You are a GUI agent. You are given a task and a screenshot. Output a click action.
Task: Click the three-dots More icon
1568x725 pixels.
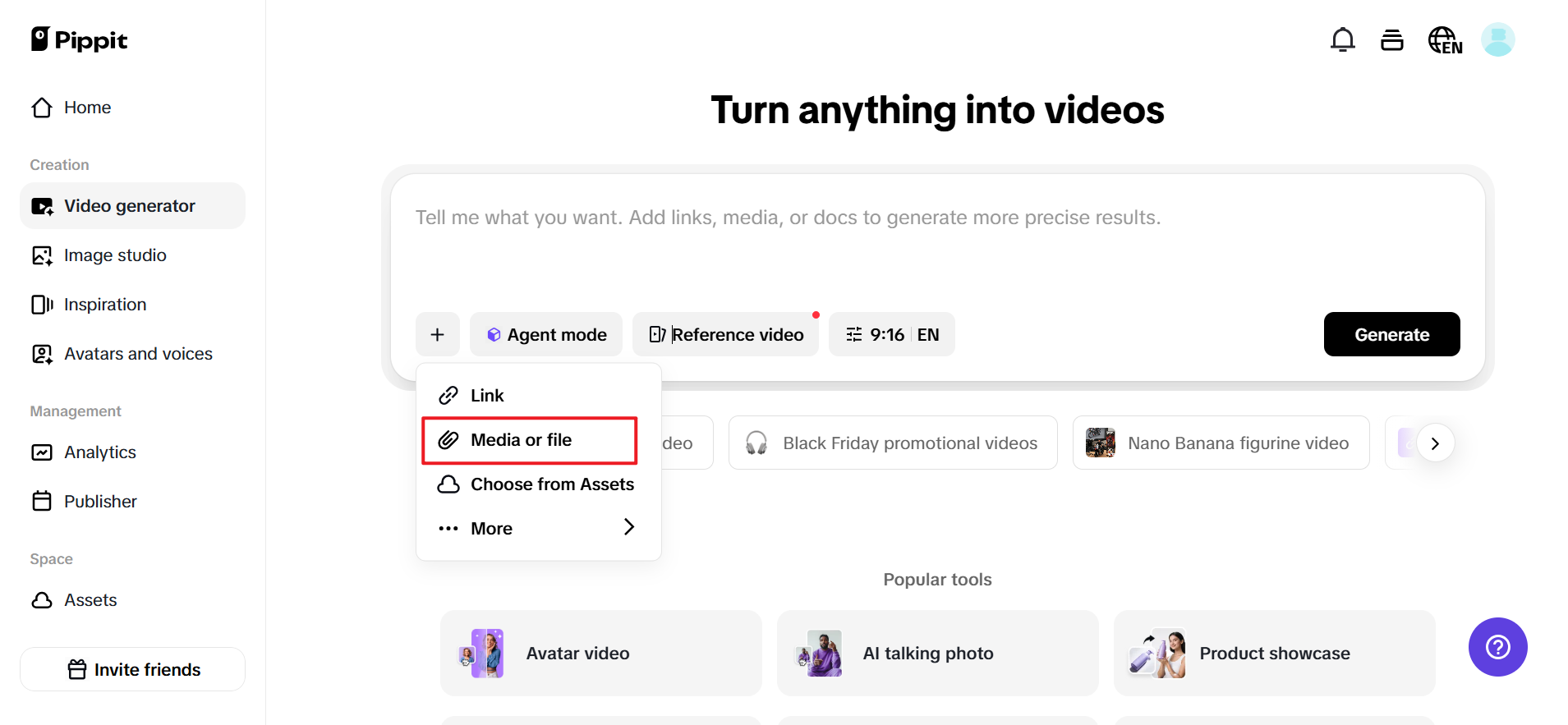pos(448,529)
